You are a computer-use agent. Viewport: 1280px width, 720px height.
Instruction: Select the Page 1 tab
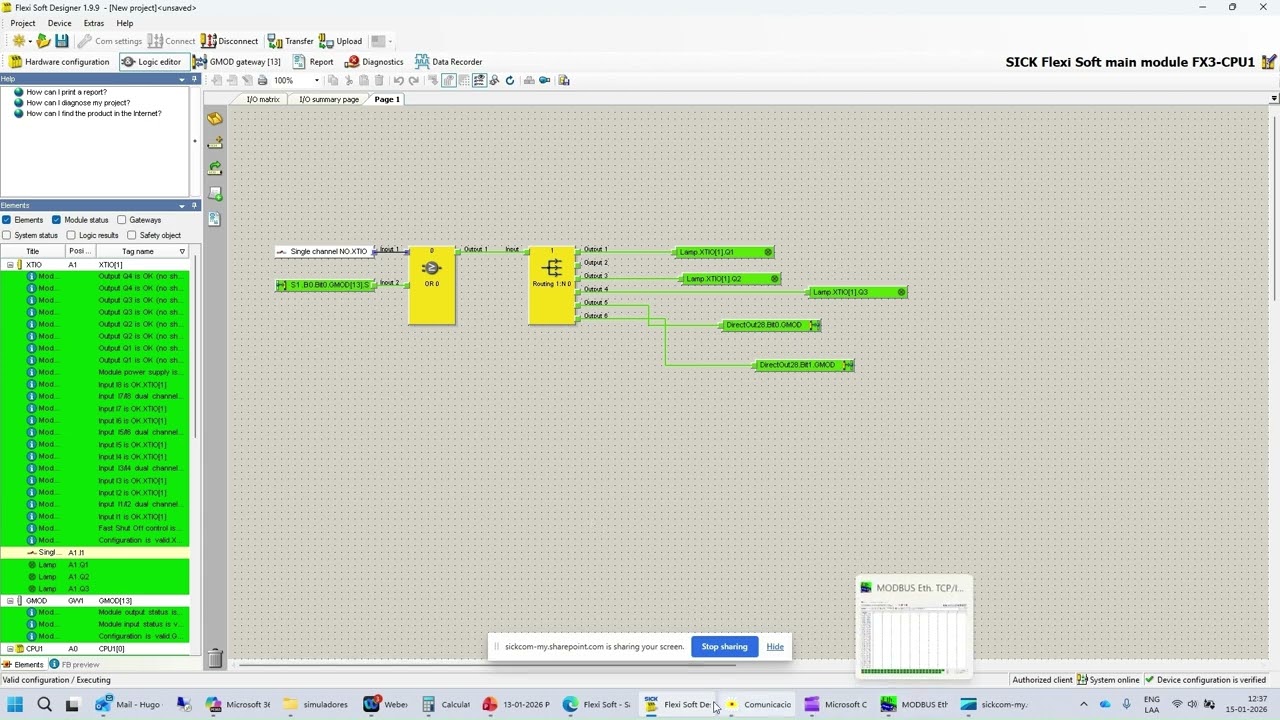[x=387, y=99]
